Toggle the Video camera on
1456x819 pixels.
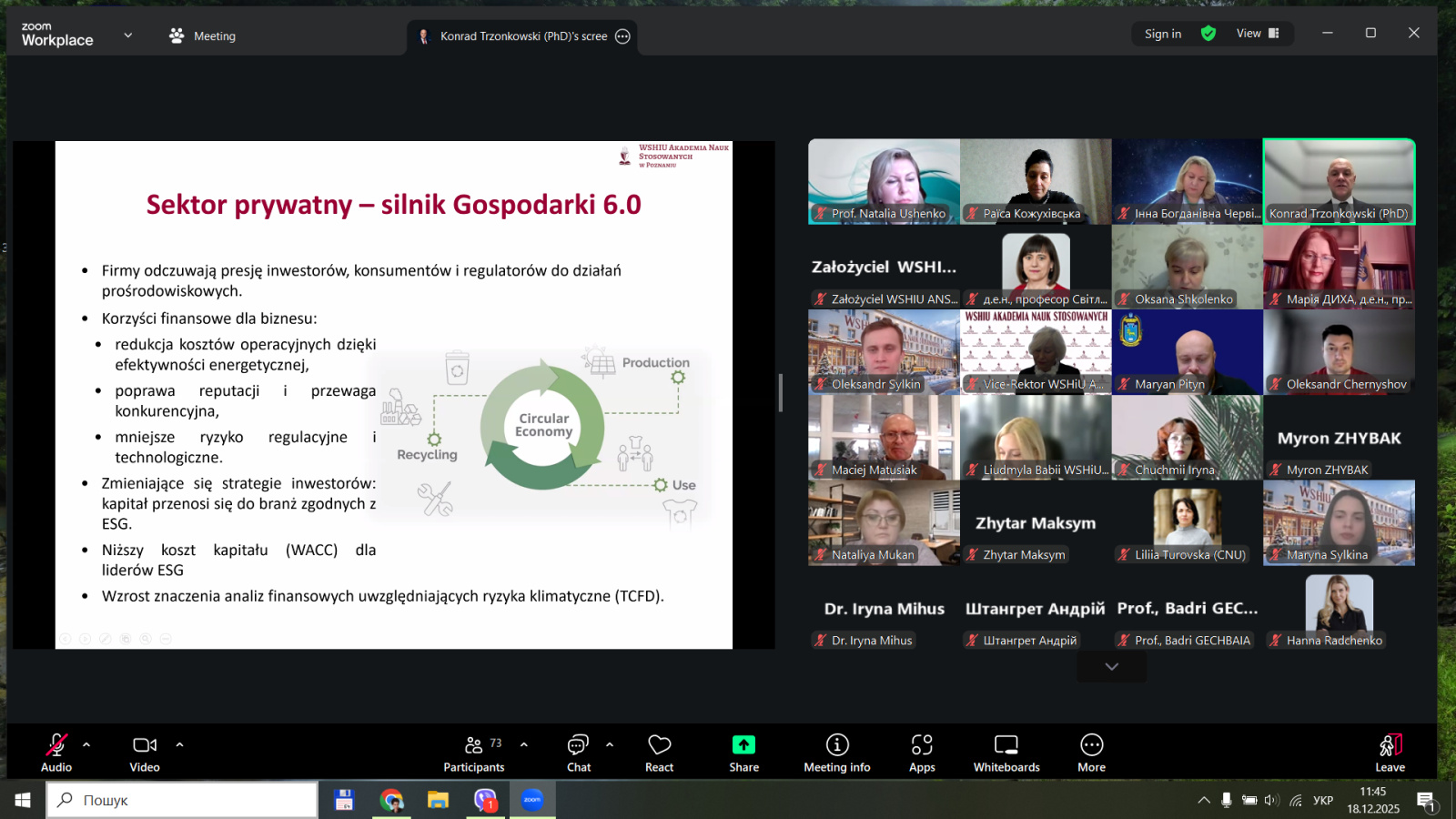coord(145,753)
